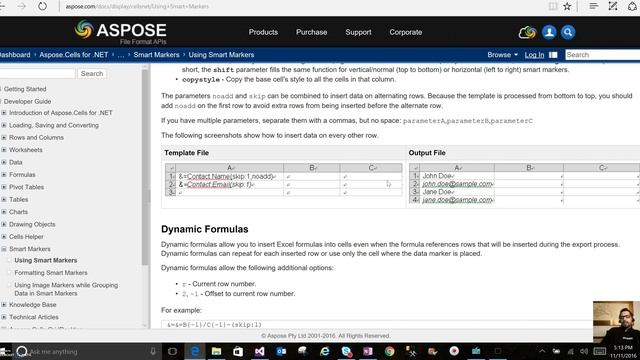Open the user account icon

coord(549,32)
